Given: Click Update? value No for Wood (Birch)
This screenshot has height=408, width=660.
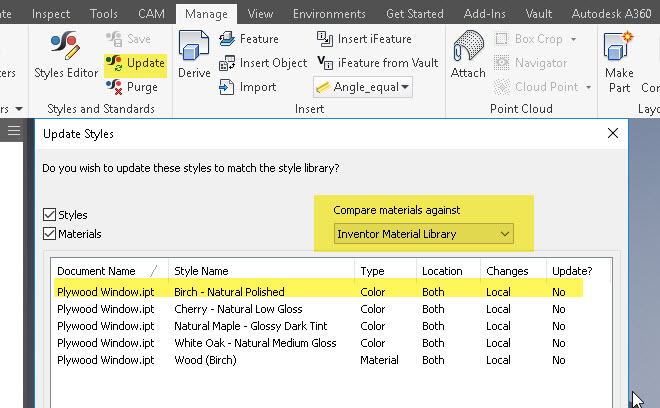Looking at the screenshot, I should (559, 360).
